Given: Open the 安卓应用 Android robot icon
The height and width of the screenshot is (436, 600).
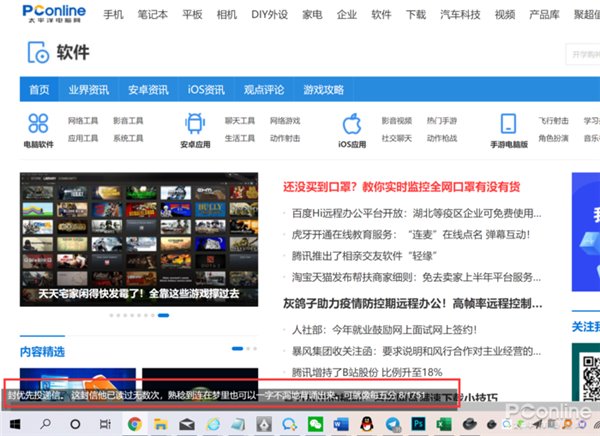Looking at the screenshot, I should pyautogui.click(x=193, y=123).
